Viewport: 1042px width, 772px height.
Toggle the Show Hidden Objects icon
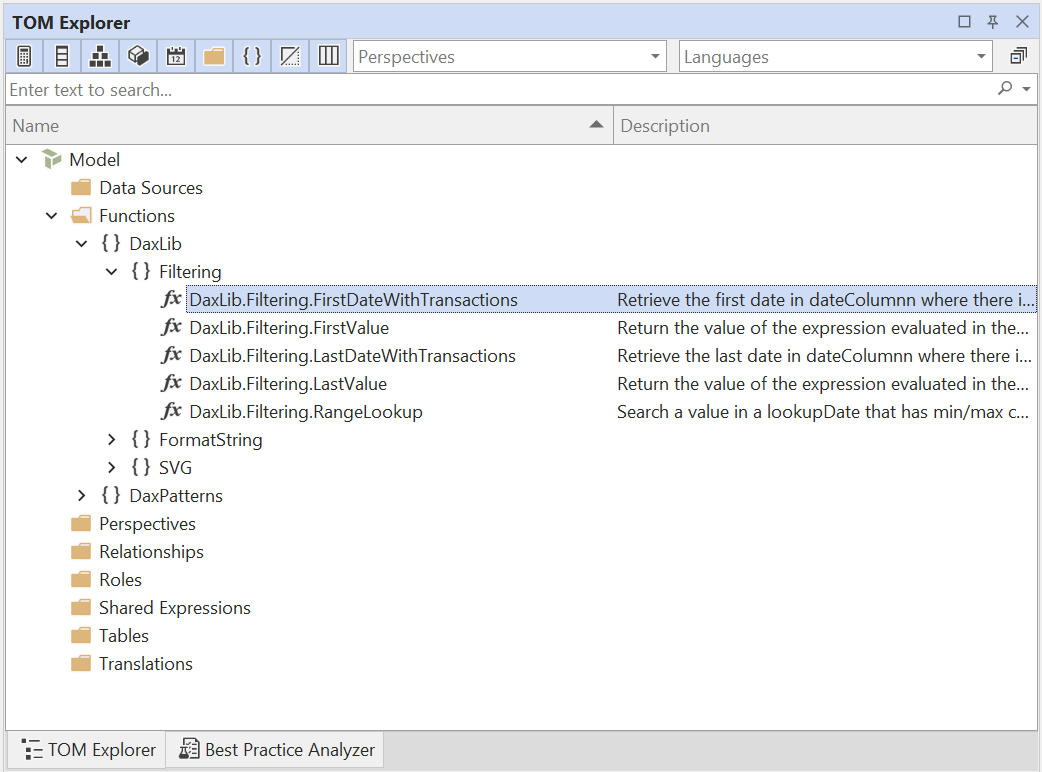coord(289,55)
